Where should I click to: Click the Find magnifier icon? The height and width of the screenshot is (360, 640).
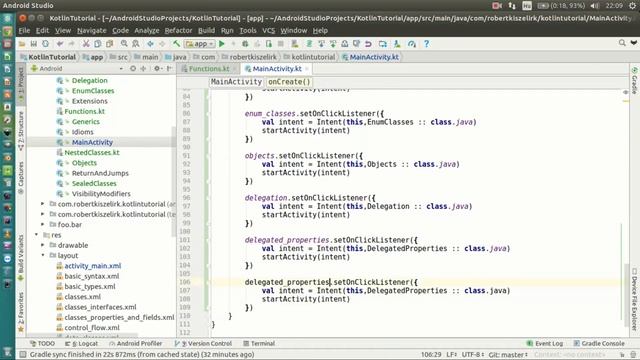[124, 44]
